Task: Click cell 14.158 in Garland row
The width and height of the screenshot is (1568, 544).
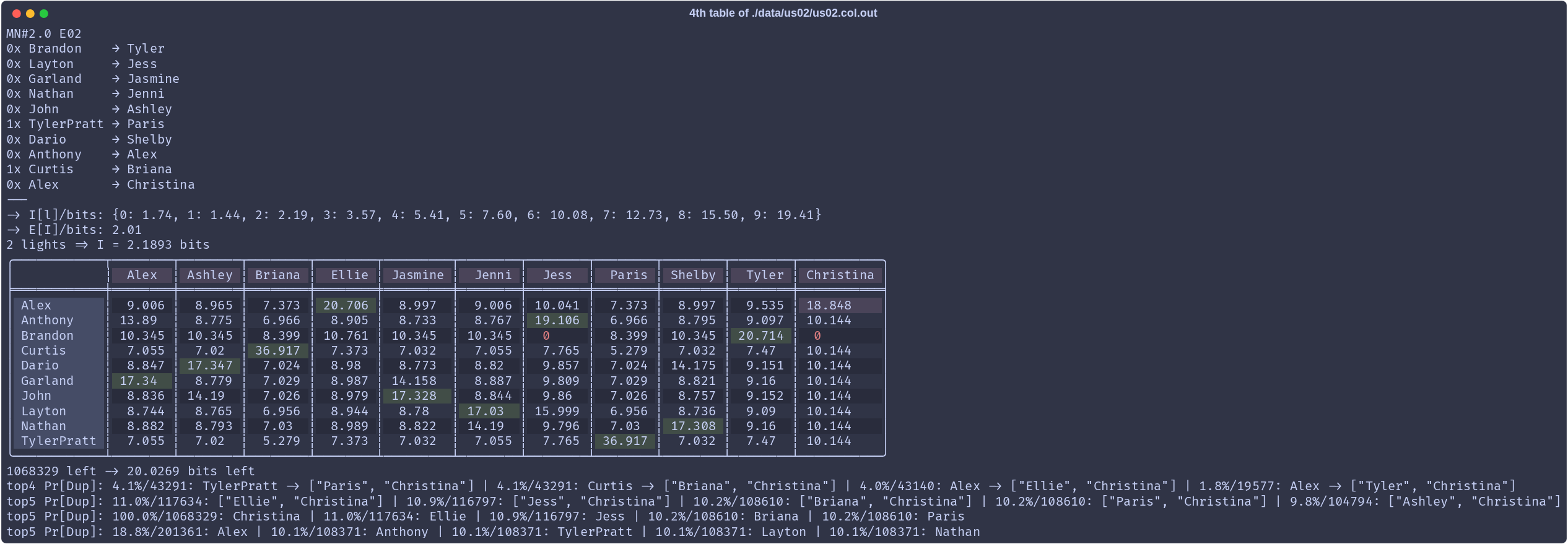Action: 417,381
